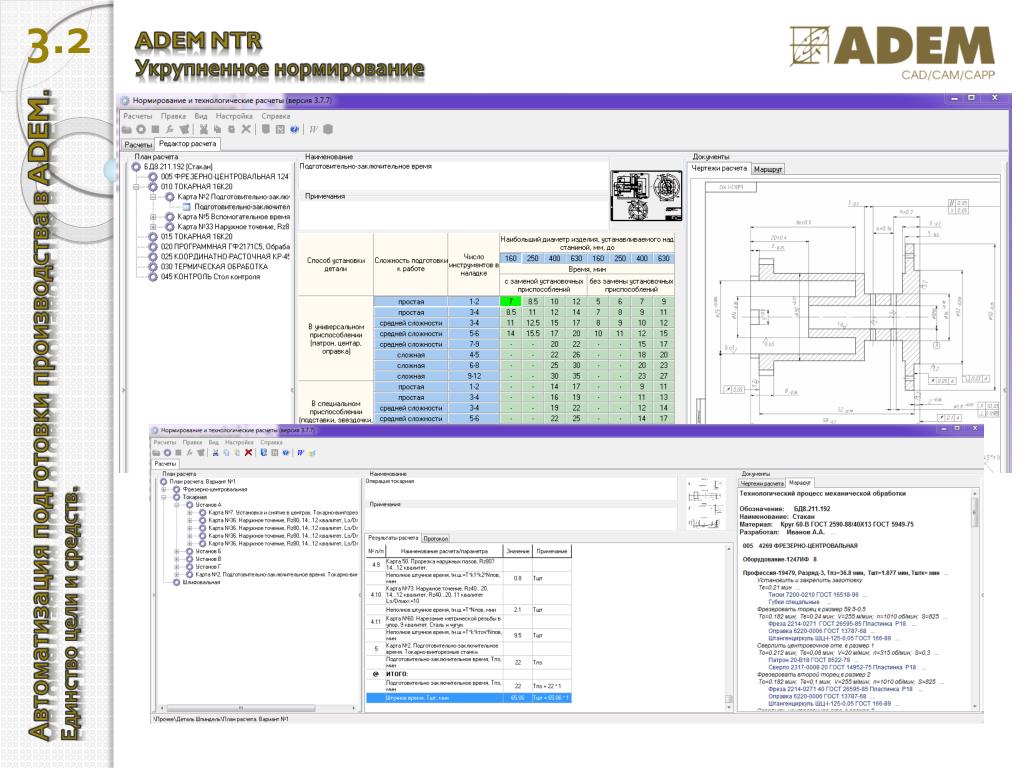Expand Карта №5 Вспомогательное время
The height and width of the screenshot is (768, 1024).
[153, 217]
